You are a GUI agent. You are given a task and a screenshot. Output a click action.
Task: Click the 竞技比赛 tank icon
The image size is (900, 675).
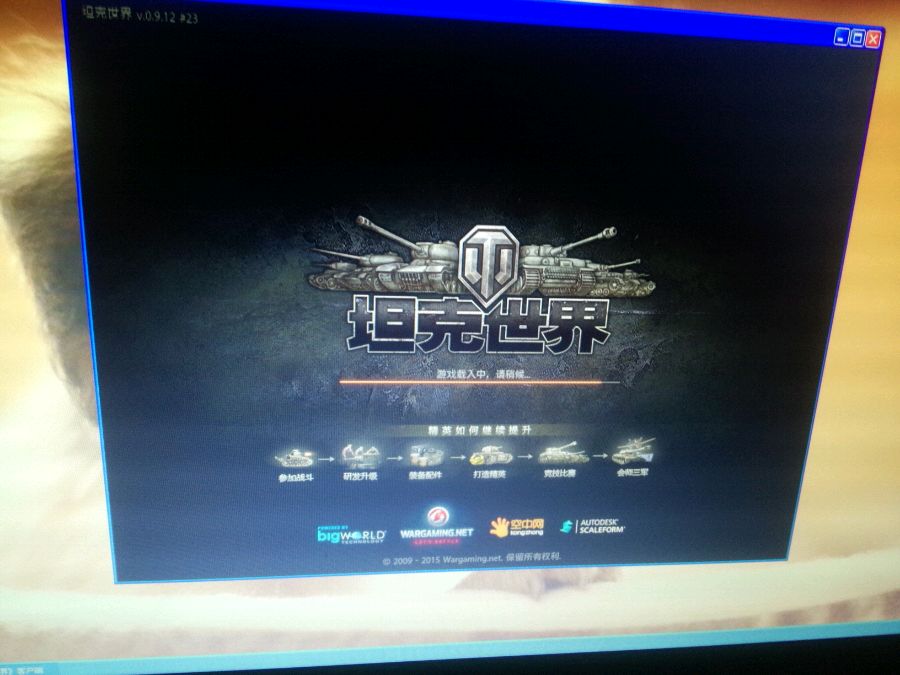562,453
